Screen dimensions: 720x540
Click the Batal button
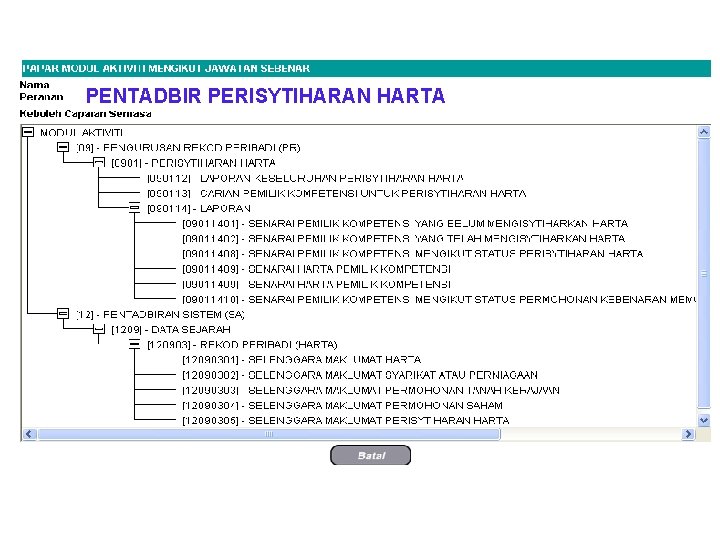371,456
